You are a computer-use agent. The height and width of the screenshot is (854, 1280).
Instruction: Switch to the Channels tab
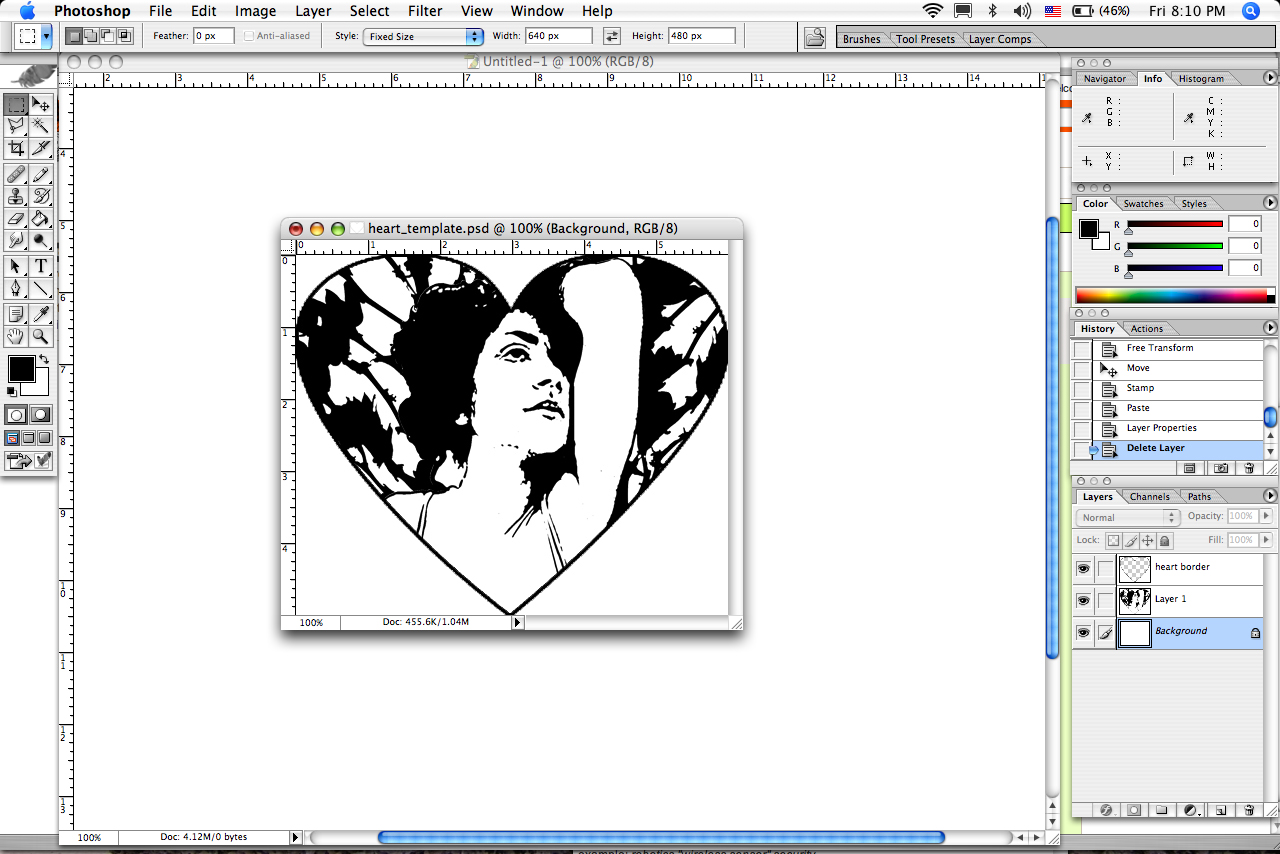[x=1149, y=496]
